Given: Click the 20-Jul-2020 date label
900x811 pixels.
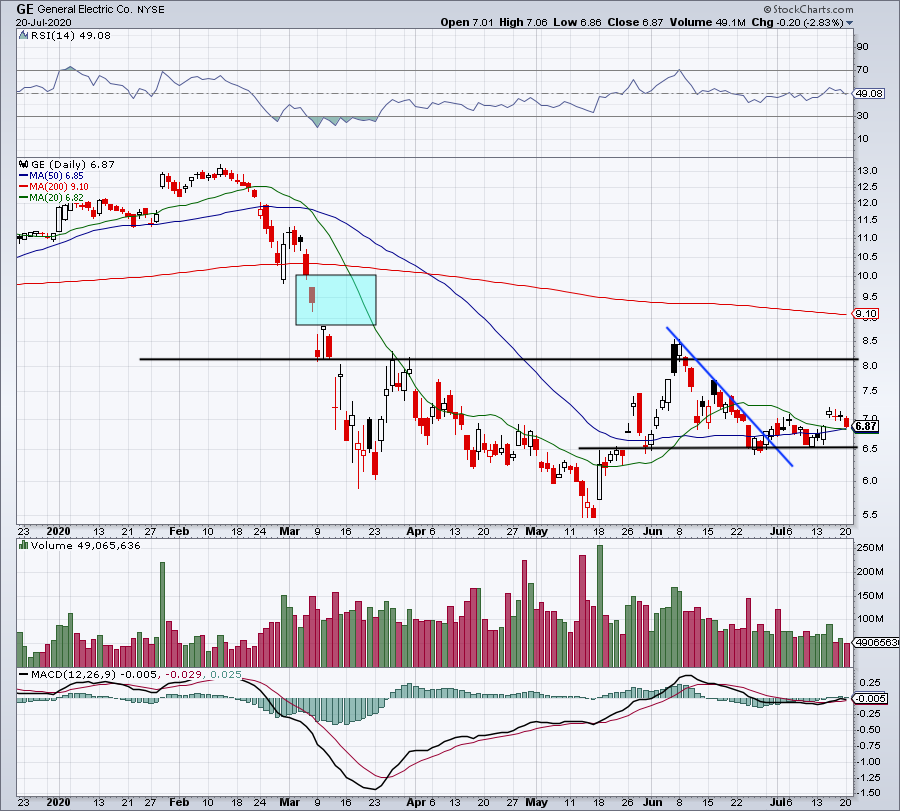Looking at the screenshot, I should pos(44,22).
